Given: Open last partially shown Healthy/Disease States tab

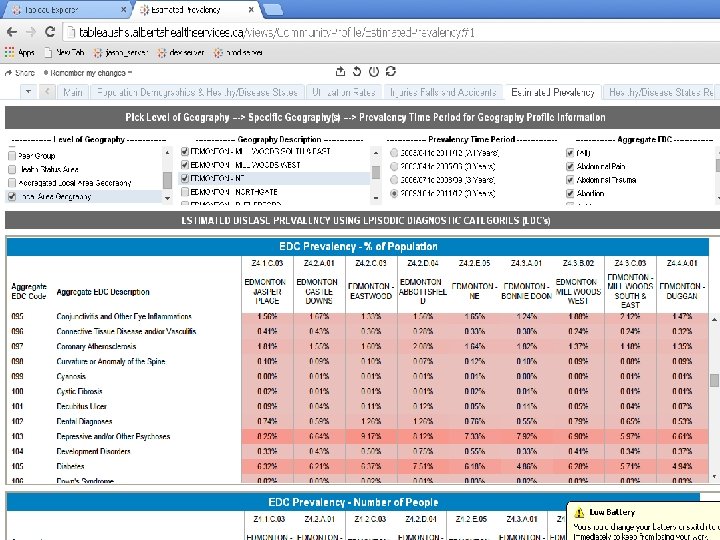Looking at the screenshot, I should coord(660,92).
